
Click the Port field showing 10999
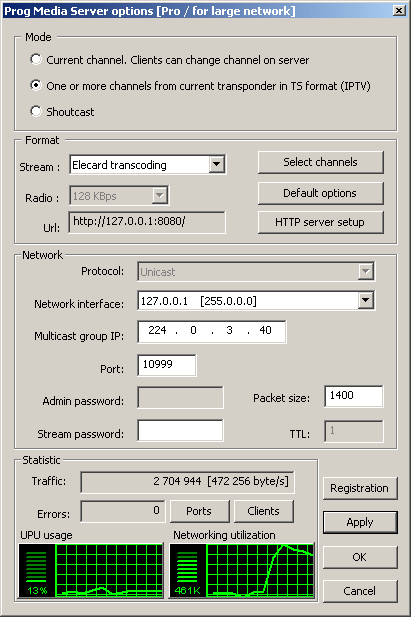pos(167,365)
